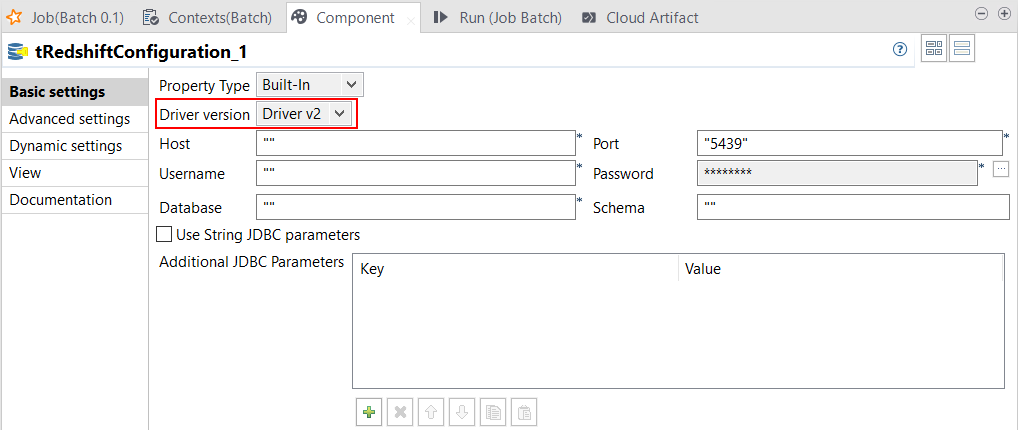Open the Property Type dropdown
The width and height of the screenshot is (1018, 430).
[310, 85]
